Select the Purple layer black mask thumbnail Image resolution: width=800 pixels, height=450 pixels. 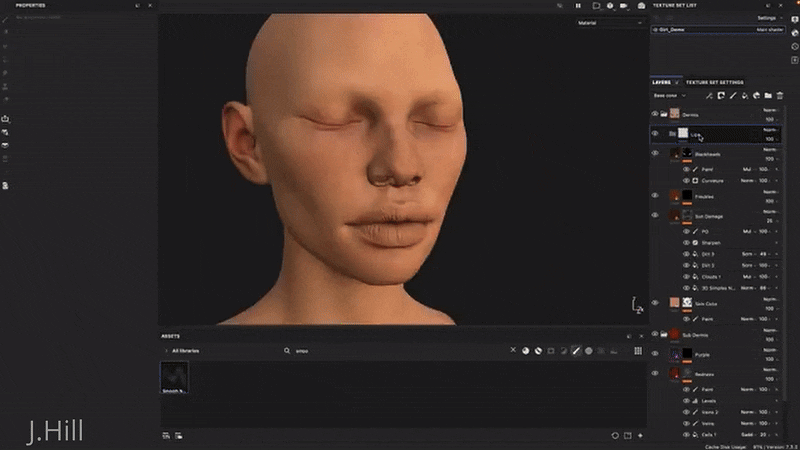(x=685, y=355)
